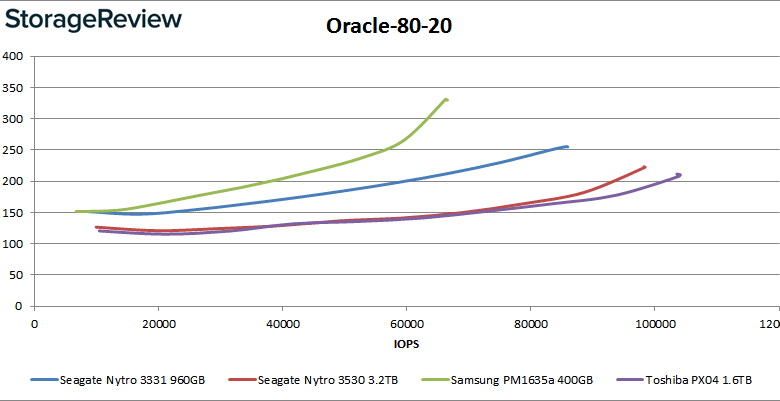Click the 100 y-axis label
The width and height of the screenshot is (780, 401).
pyautogui.click(x=12, y=243)
